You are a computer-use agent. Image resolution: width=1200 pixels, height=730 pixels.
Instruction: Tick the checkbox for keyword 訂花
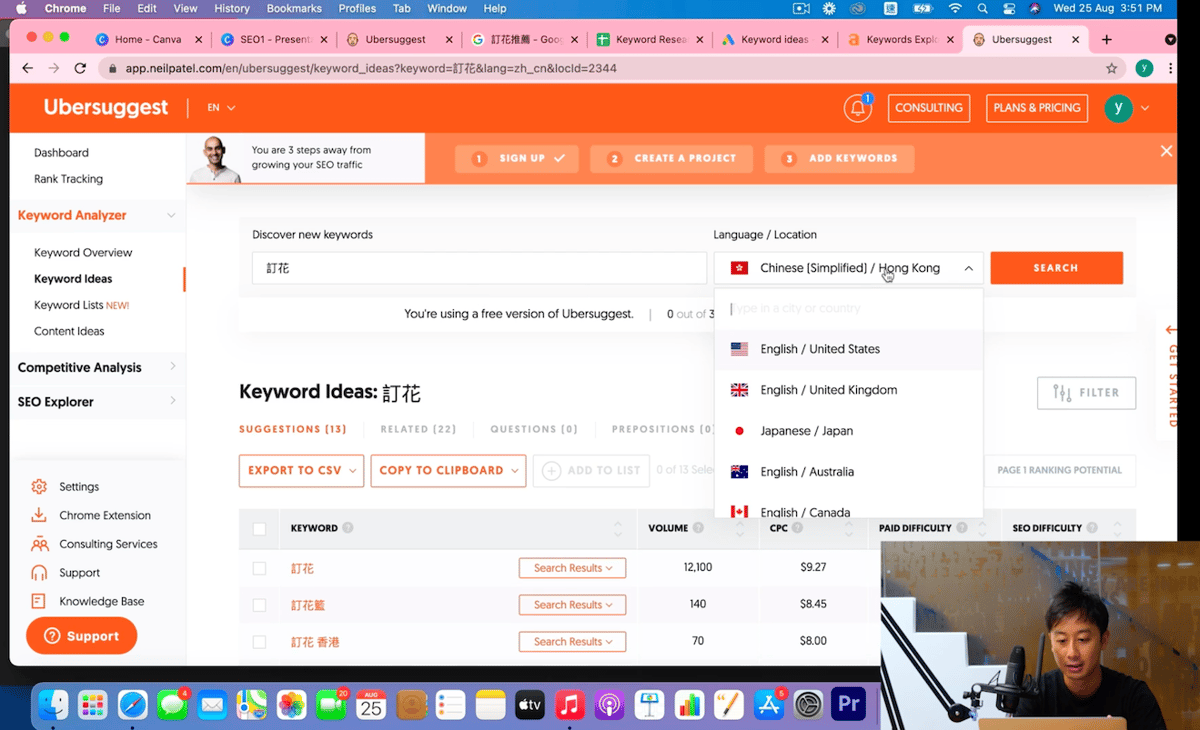point(259,568)
